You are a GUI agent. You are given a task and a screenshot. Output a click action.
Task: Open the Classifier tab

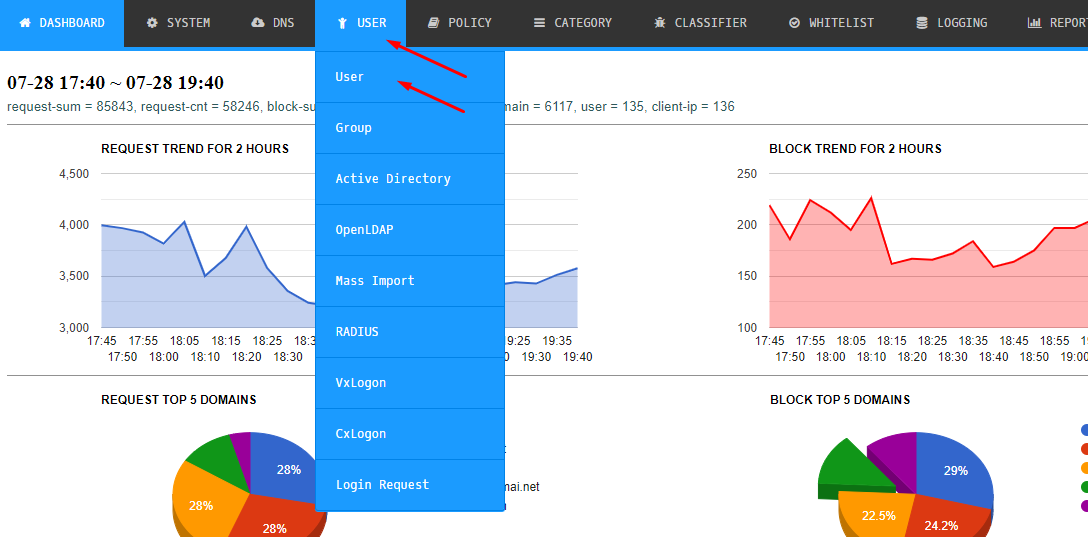pos(700,23)
